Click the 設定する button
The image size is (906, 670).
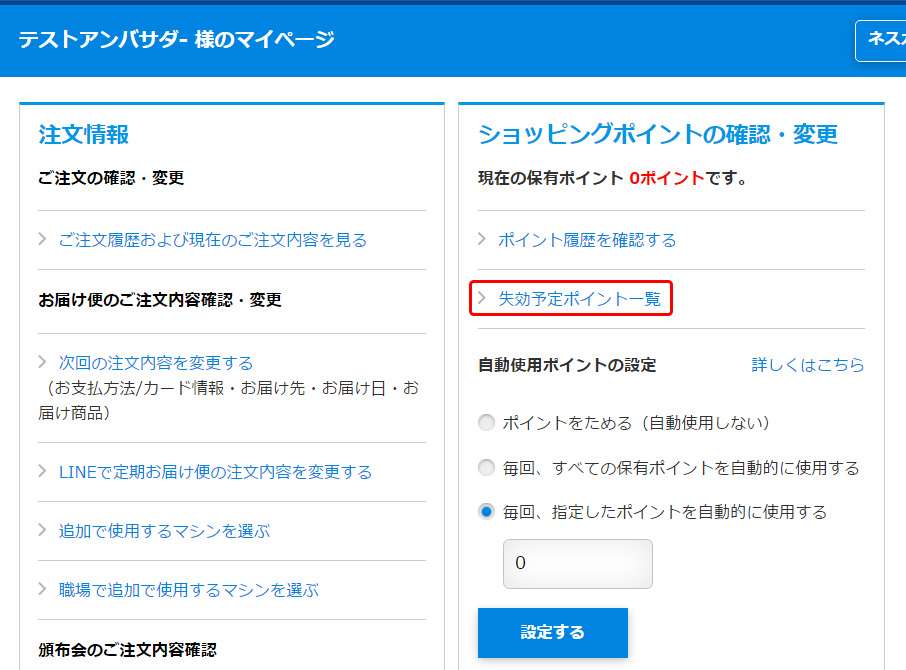point(552,632)
